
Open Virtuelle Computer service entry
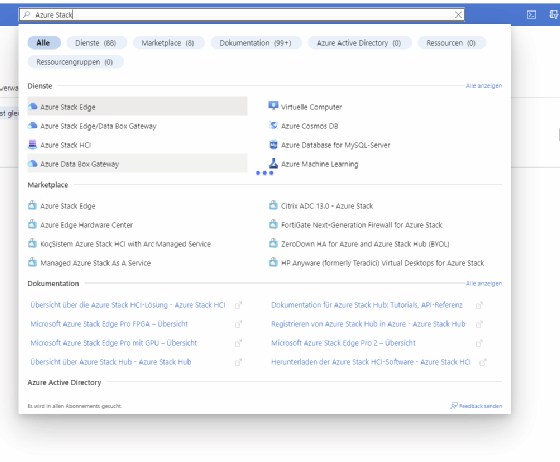(311, 107)
